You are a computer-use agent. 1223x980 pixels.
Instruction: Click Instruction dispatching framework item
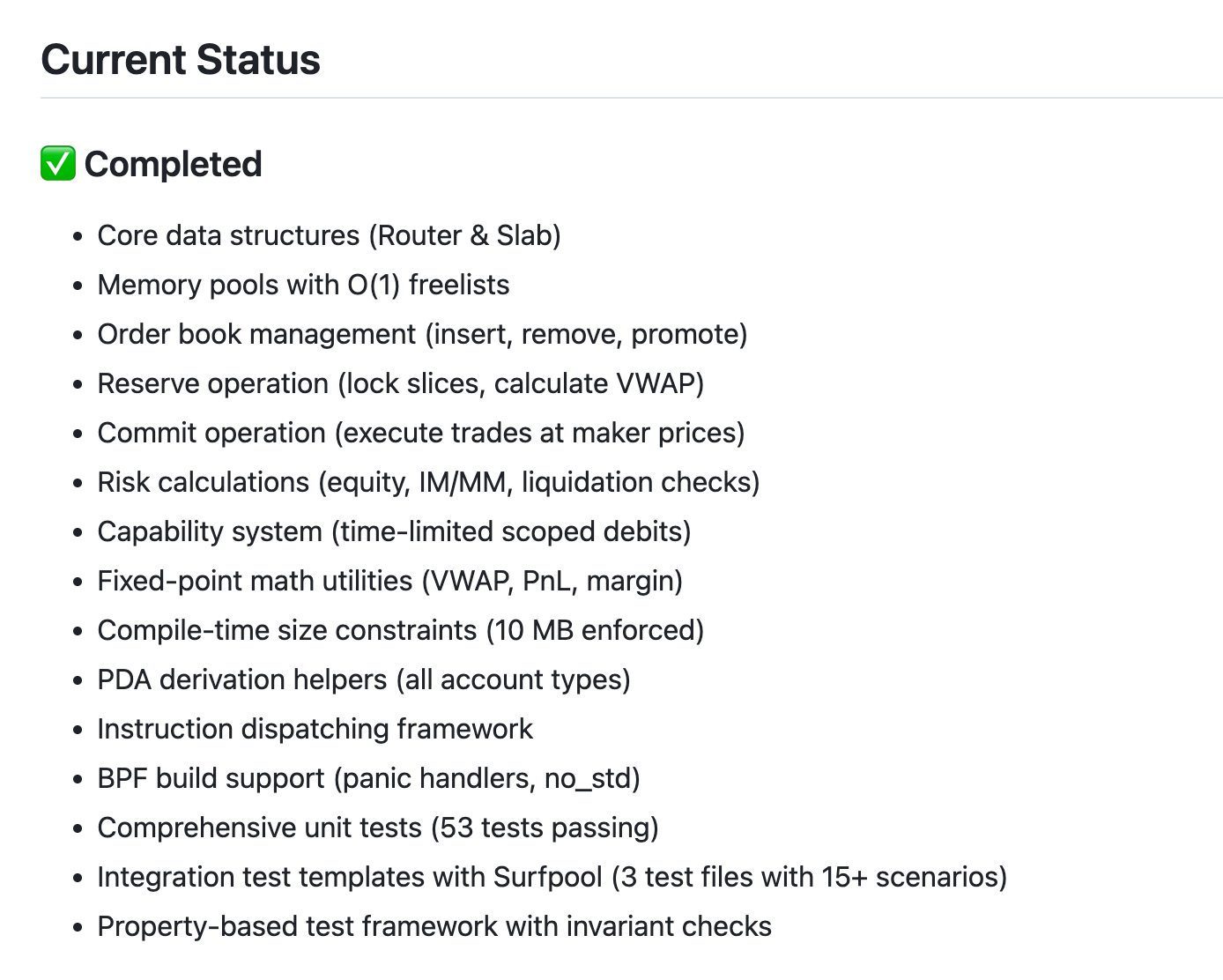tap(315, 729)
